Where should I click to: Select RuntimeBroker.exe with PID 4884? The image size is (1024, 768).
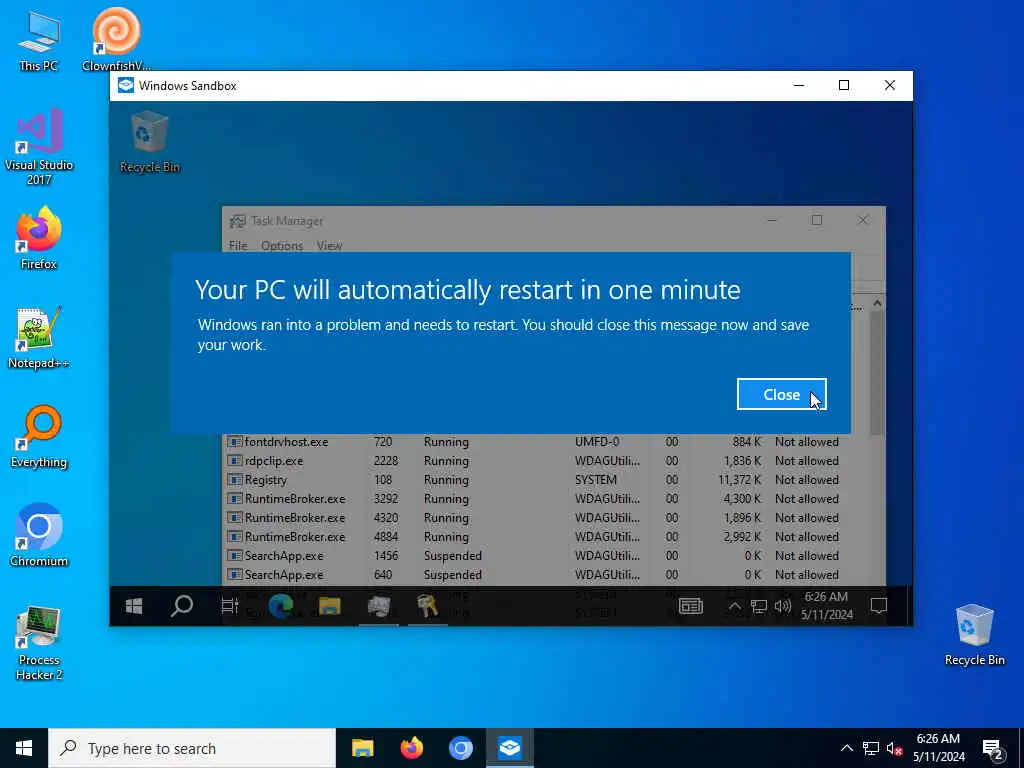coord(546,537)
